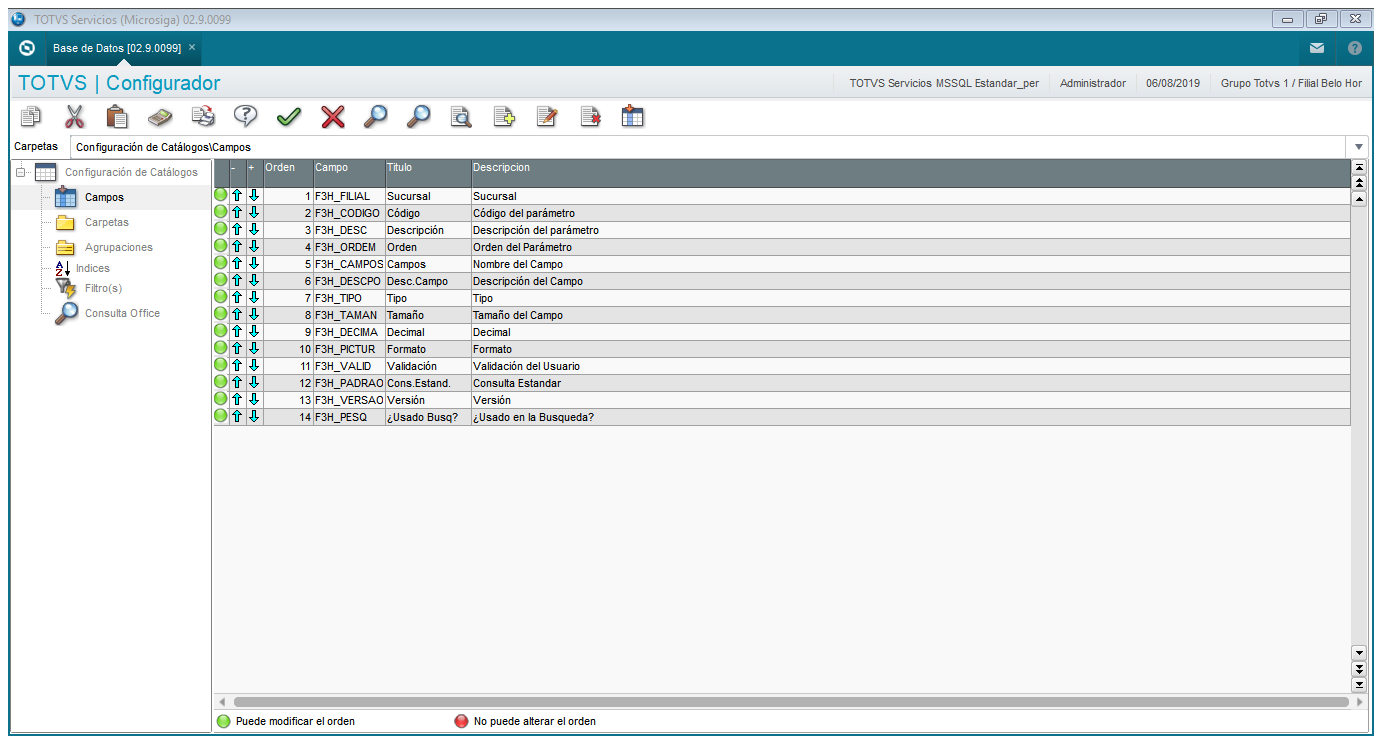Click the mail envelope icon in header
Image resolution: width=1382 pixels, height=744 pixels.
coord(1317,48)
